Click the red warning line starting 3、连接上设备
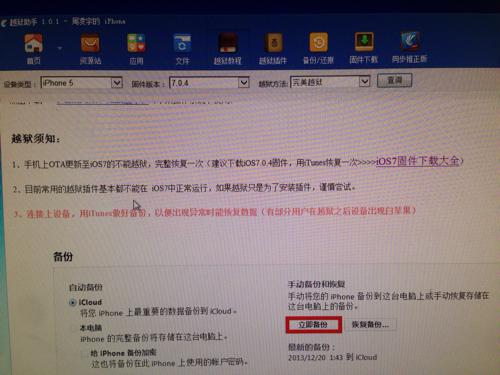 coord(215,212)
